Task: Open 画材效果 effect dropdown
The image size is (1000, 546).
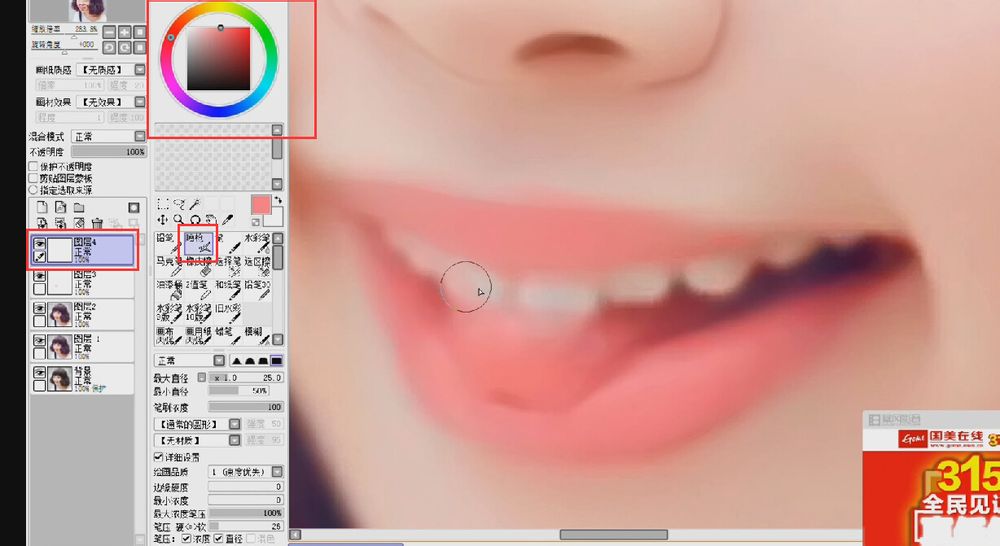Action: (140, 101)
